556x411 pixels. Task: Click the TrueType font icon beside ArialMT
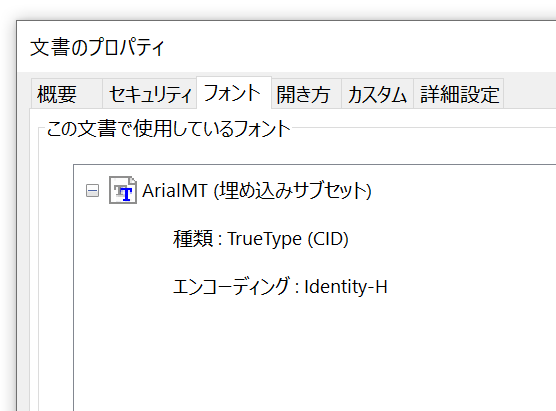[123, 190]
